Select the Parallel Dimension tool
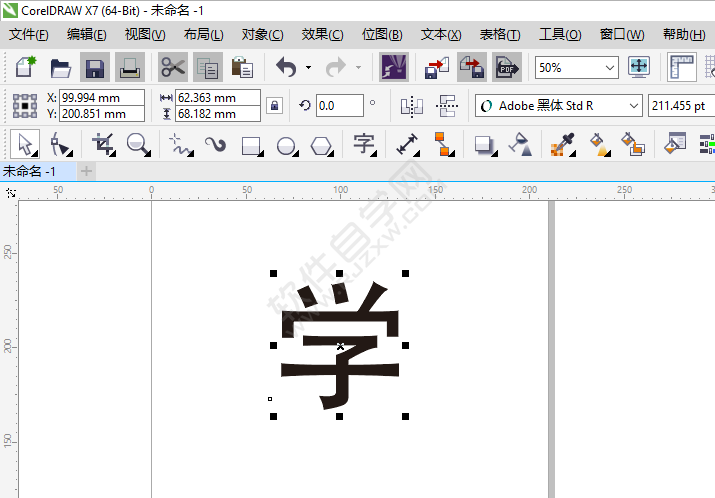715x498 pixels. click(408, 144)
